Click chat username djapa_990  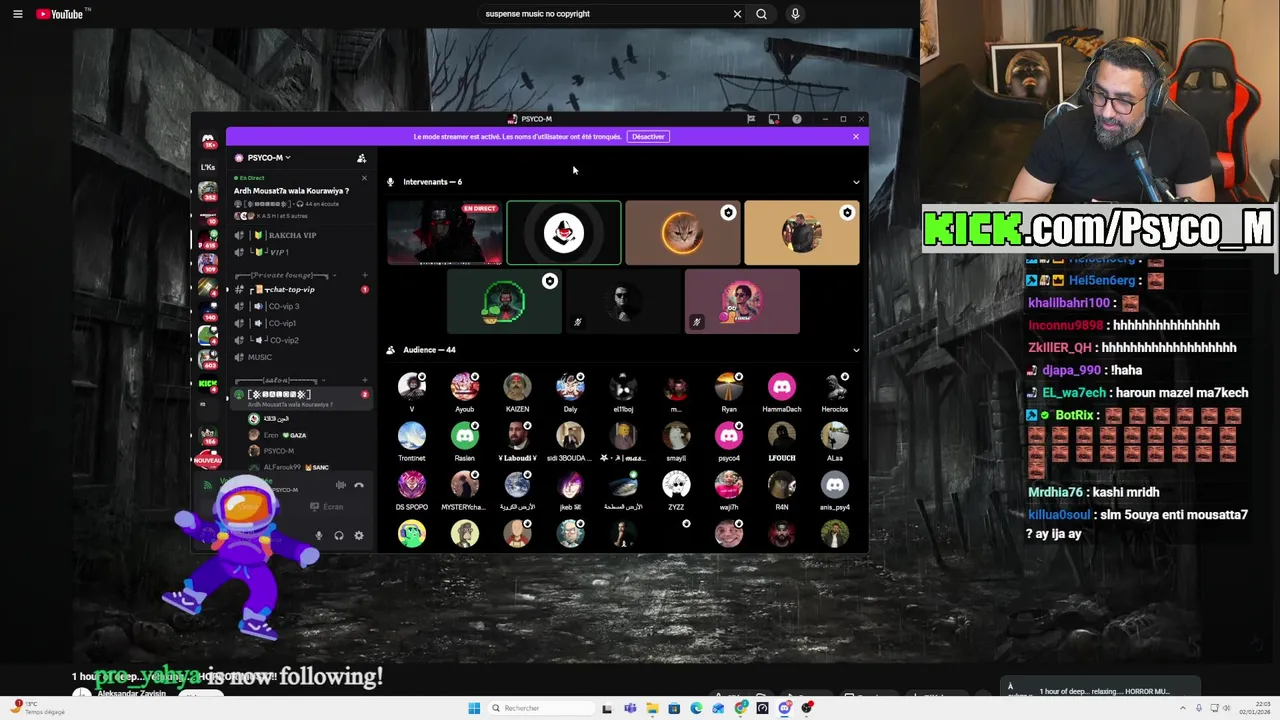[1072, 370]
